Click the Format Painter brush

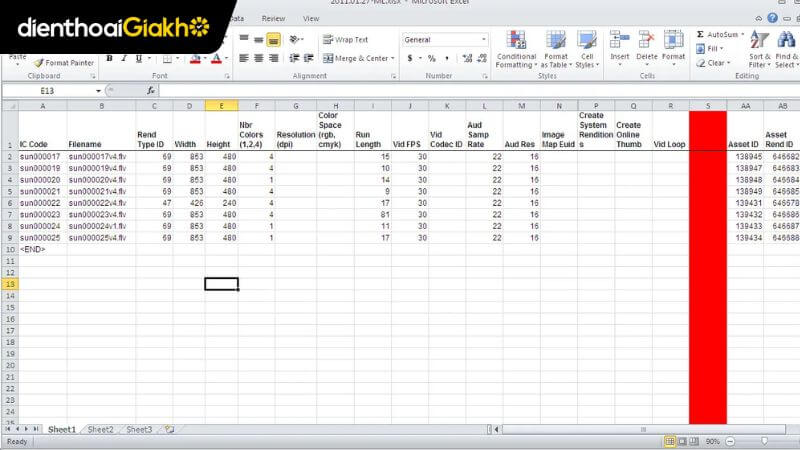(x=39, y=63)
